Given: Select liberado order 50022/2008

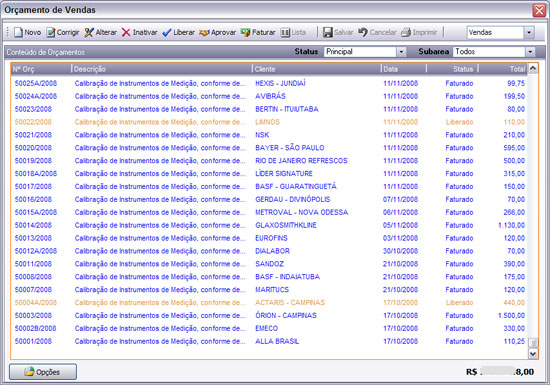Looking at the screenshot, I should coord(33,122).
